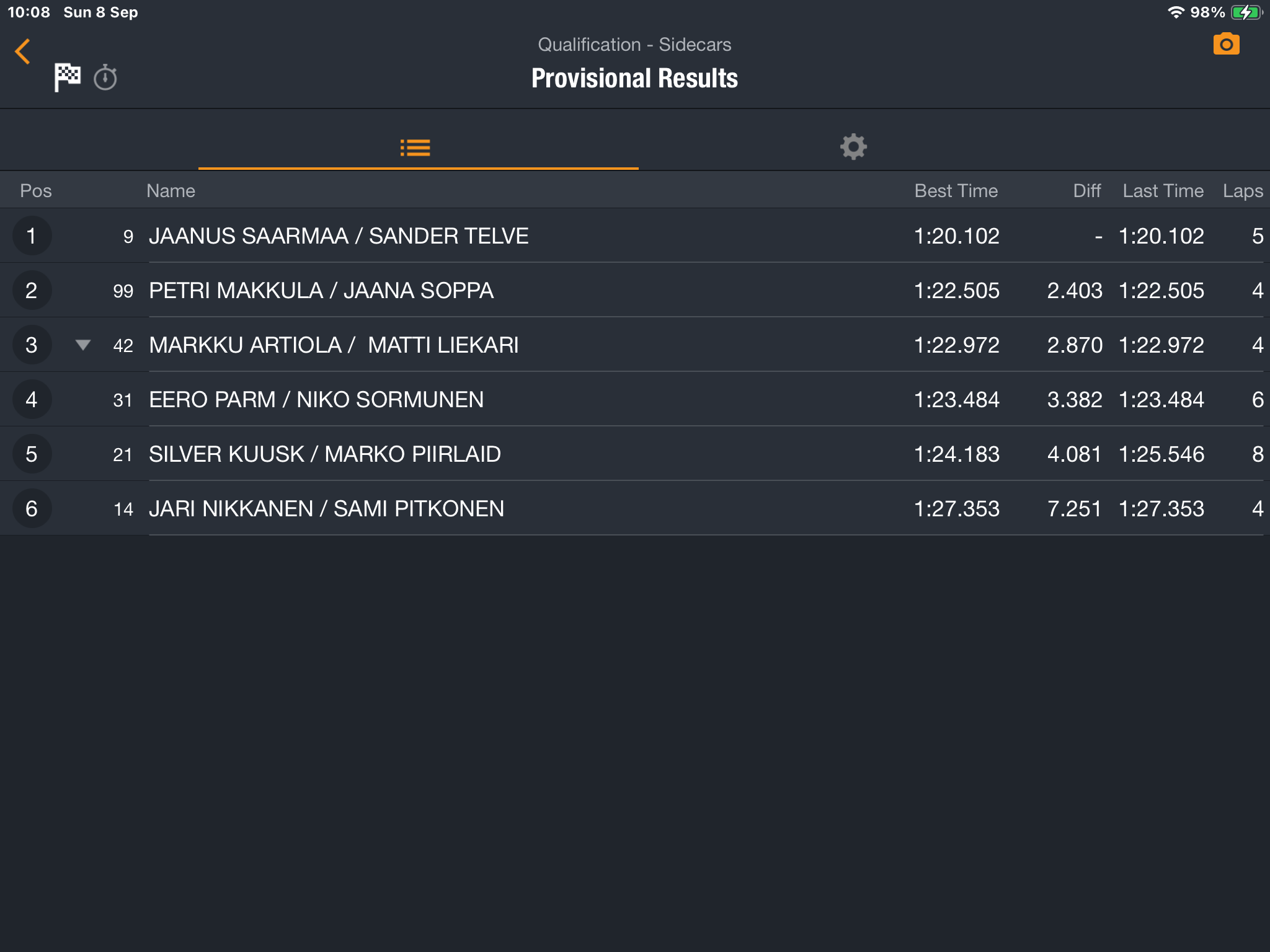Open Silver Kuusk / Marko Piirlaid entry
Screen dimensions: 1270x952
tap(325, 454)
